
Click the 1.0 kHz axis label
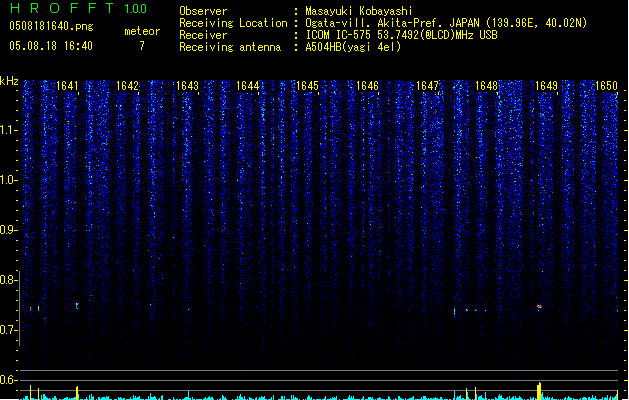[8, 180]
